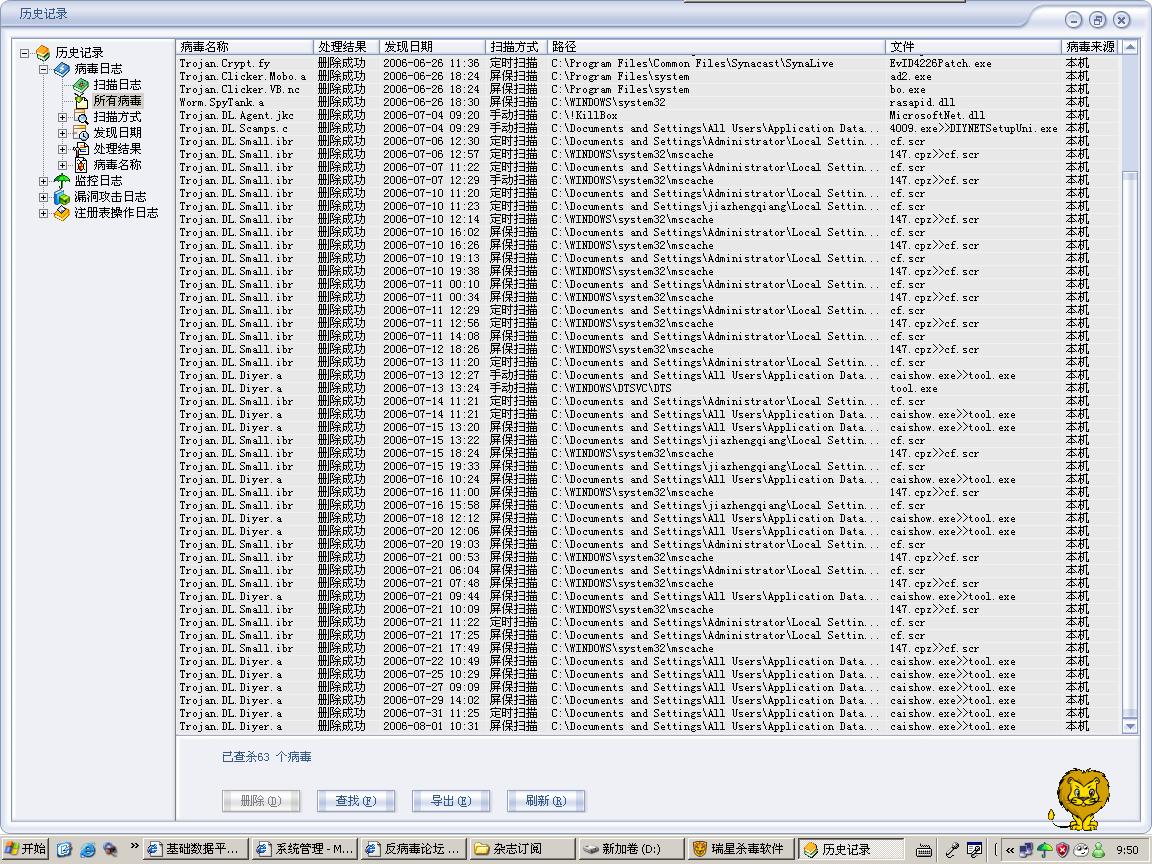Expand the 处理结果 tree node
Image resolution: width=1152 pixels, height=864 pixels.
[62, 149]
